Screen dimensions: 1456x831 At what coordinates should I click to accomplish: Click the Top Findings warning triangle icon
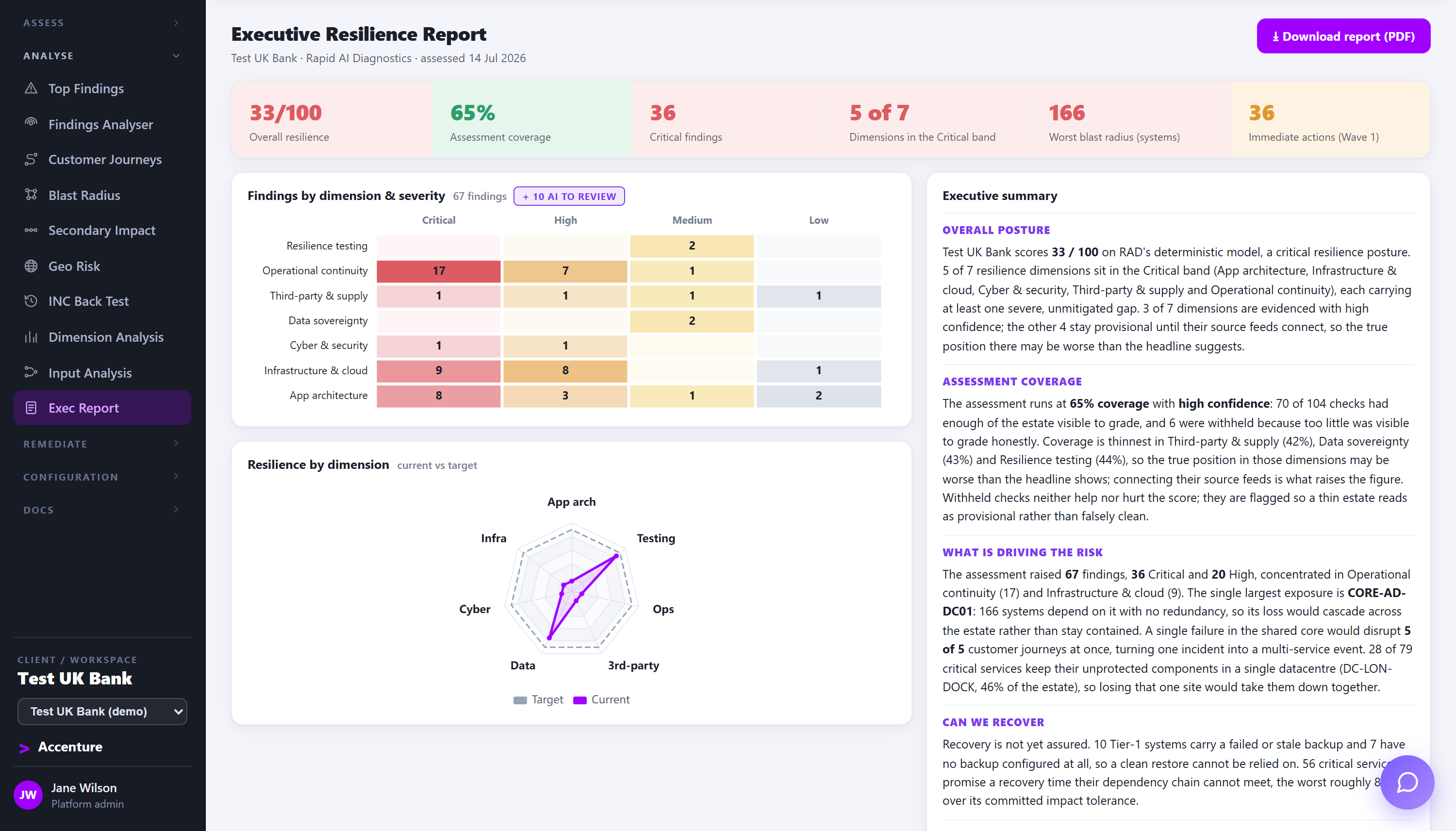(x=31, y=88)
